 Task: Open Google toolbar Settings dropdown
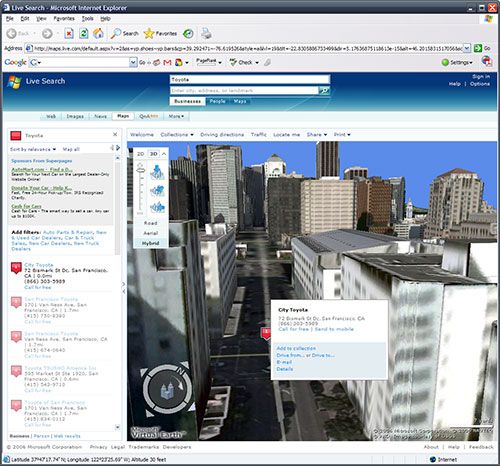tap(457, 62)
